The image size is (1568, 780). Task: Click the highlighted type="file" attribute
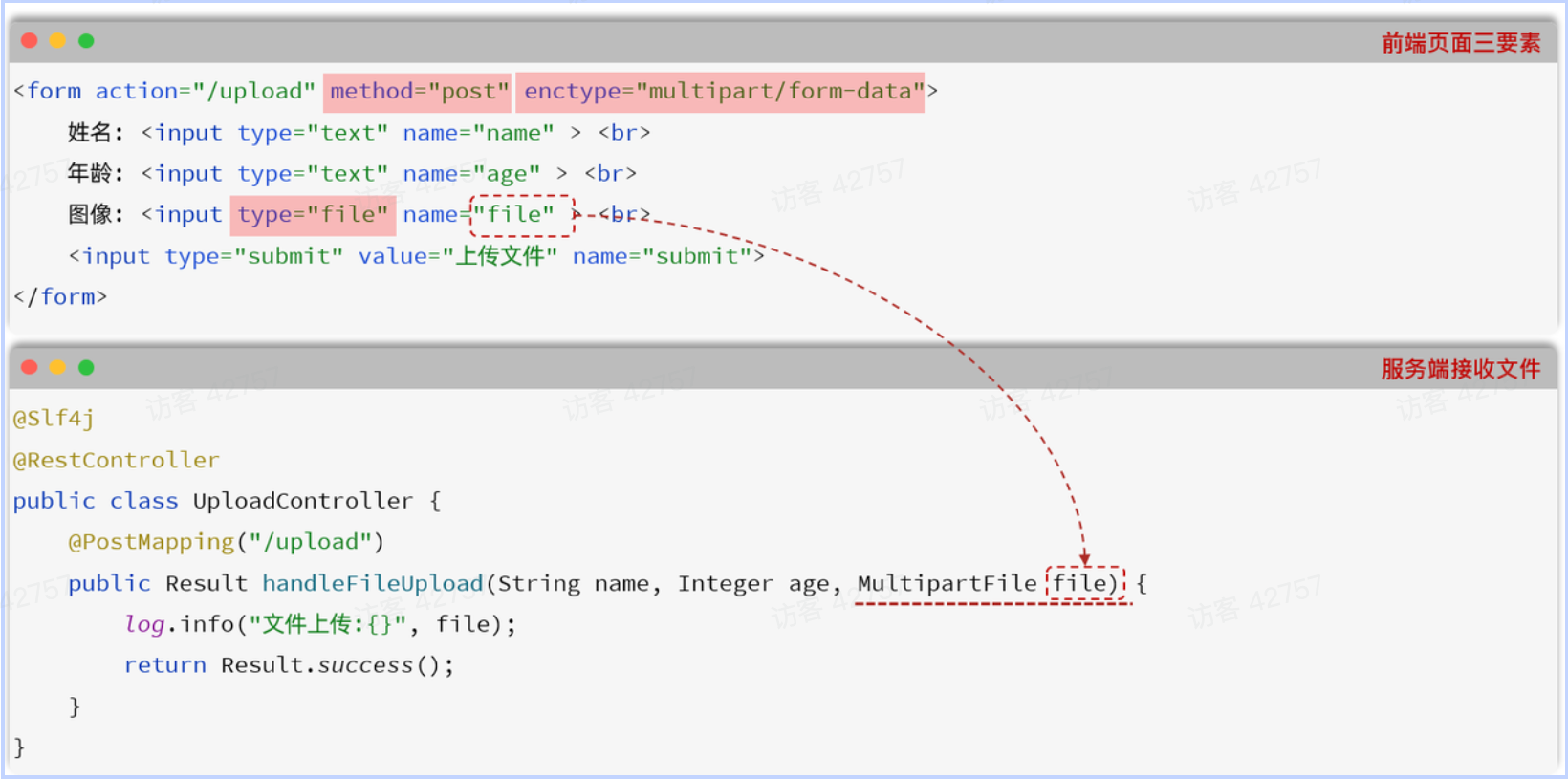pos(313,215)
